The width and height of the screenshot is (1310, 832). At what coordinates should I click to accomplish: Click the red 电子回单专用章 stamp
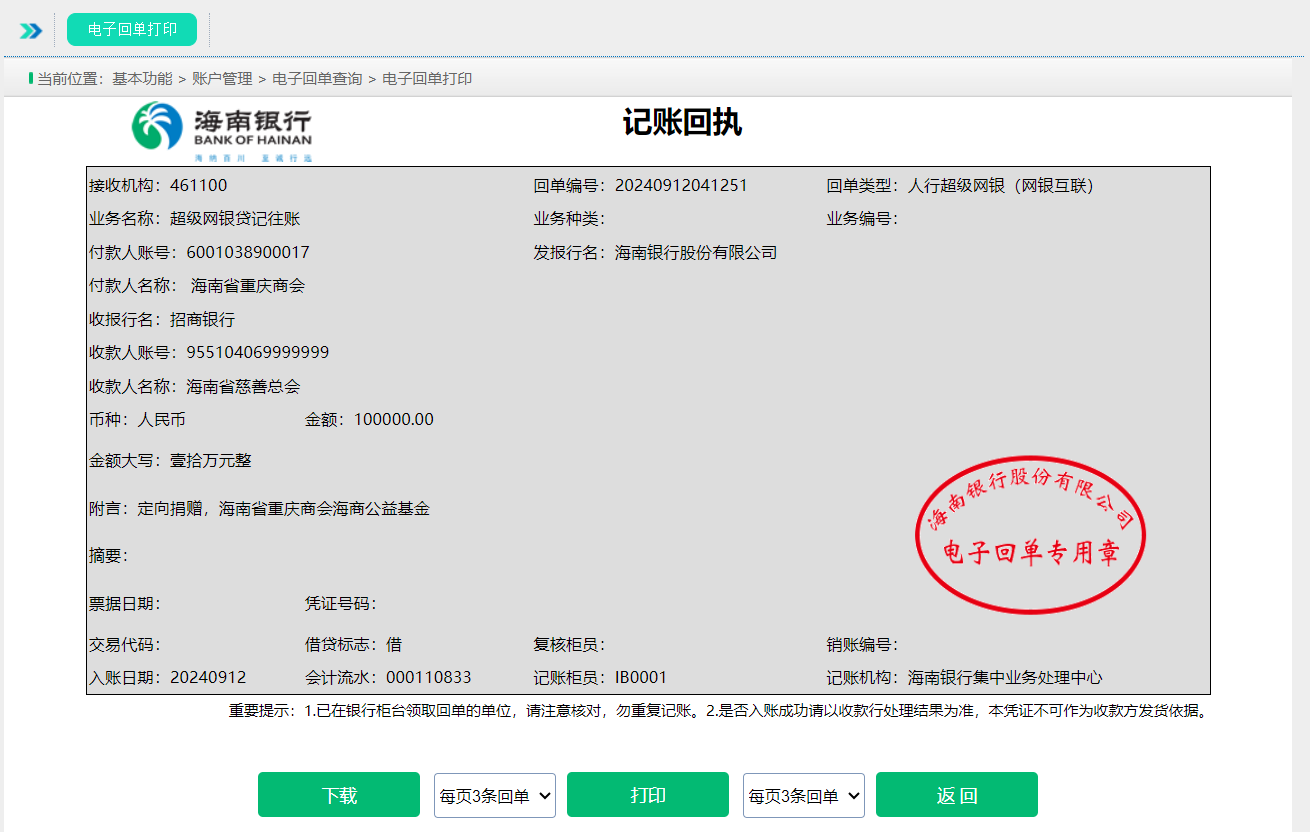[1030, 535]
